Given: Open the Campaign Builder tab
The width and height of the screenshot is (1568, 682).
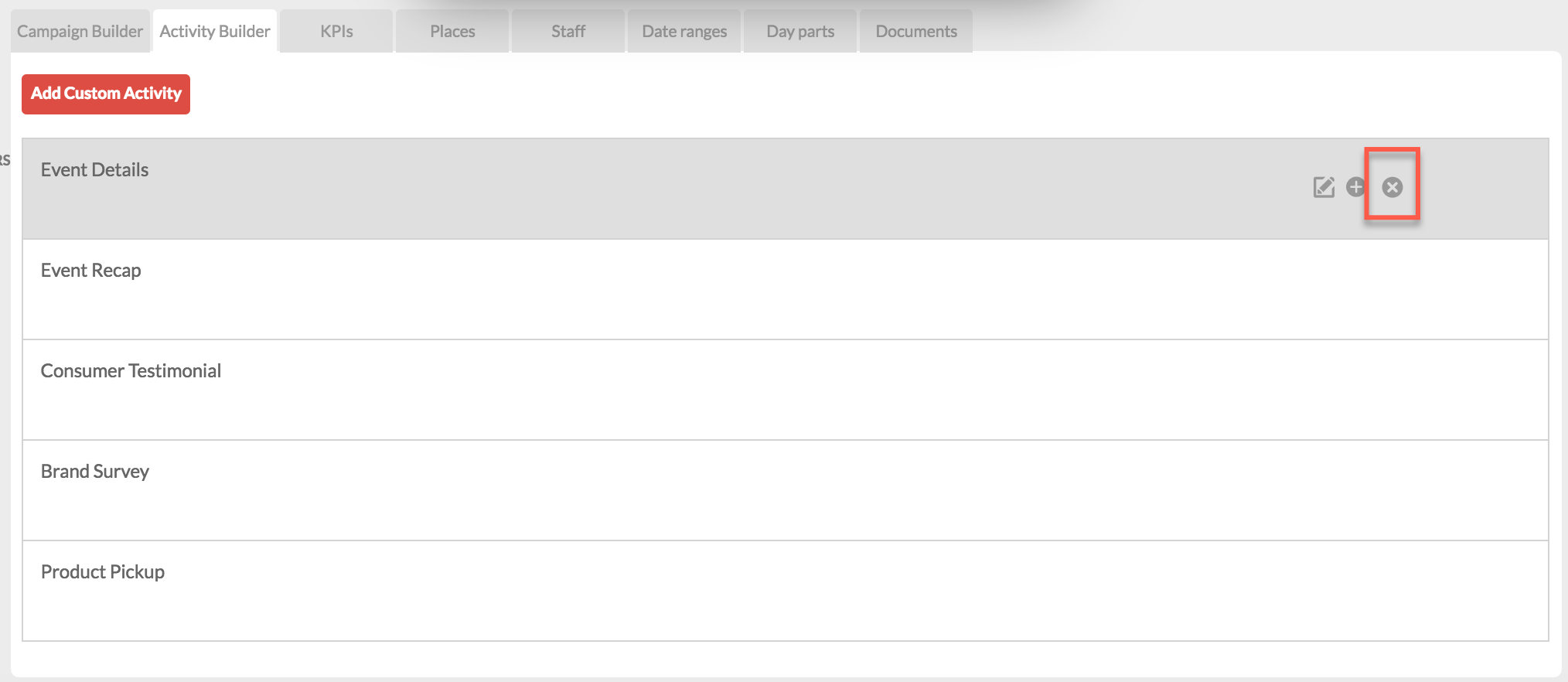Looking at the screenshot, I should coord(80,32).
